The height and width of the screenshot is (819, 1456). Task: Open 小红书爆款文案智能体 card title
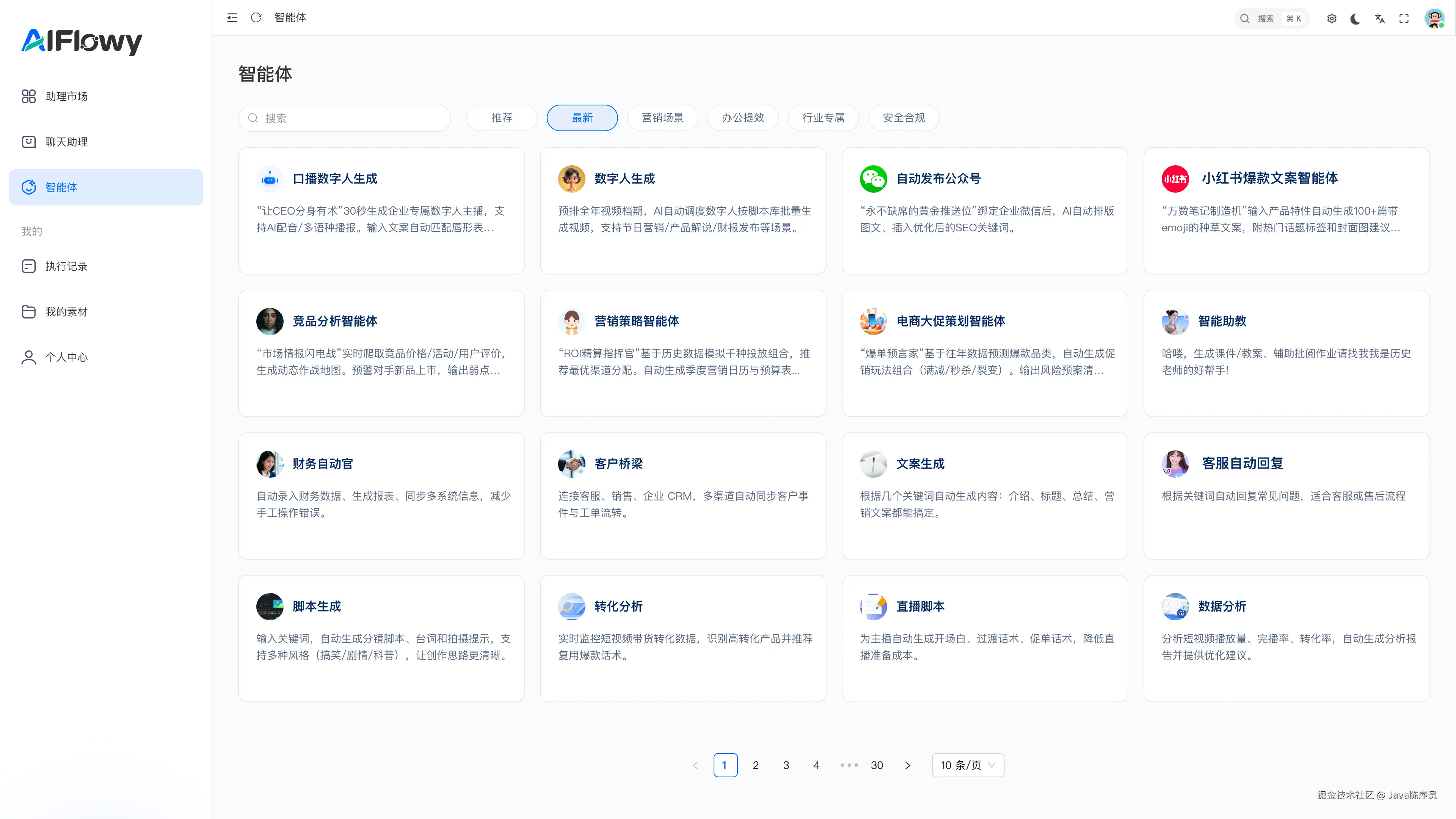pos(1269,179)
